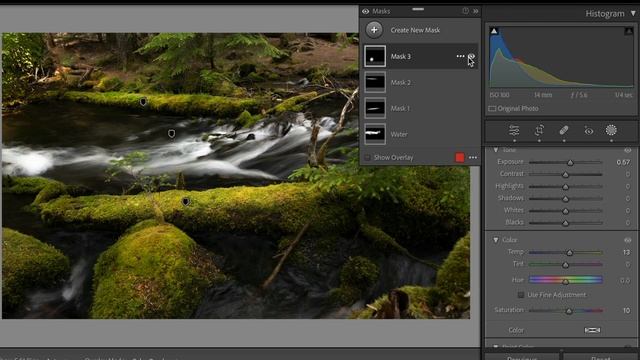This screenshot has width=640, height=360.
Task: Click the Exposure value 0.67 field
Action: pyautogui.click(x=623, y=162)
